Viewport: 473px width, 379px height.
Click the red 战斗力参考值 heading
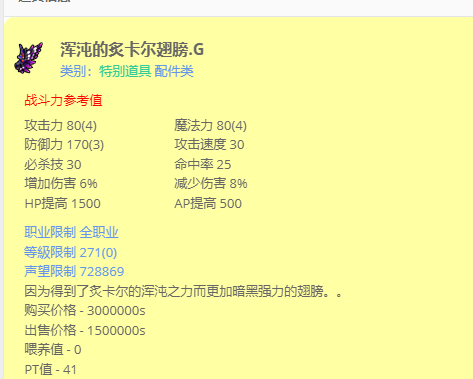pos(63,100)
